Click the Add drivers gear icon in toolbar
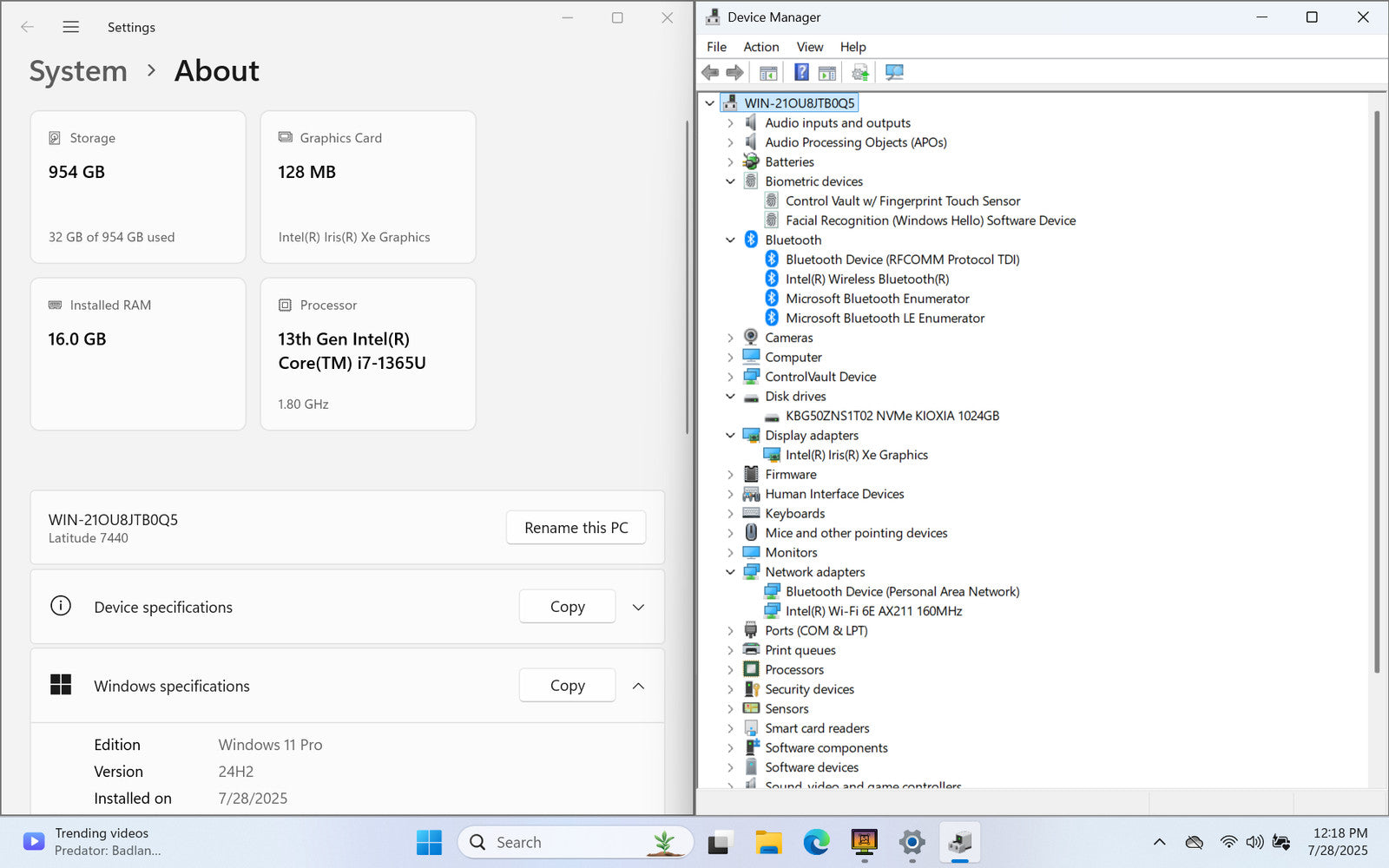Viewport: 1389px width, 868px height. (859, 72)
